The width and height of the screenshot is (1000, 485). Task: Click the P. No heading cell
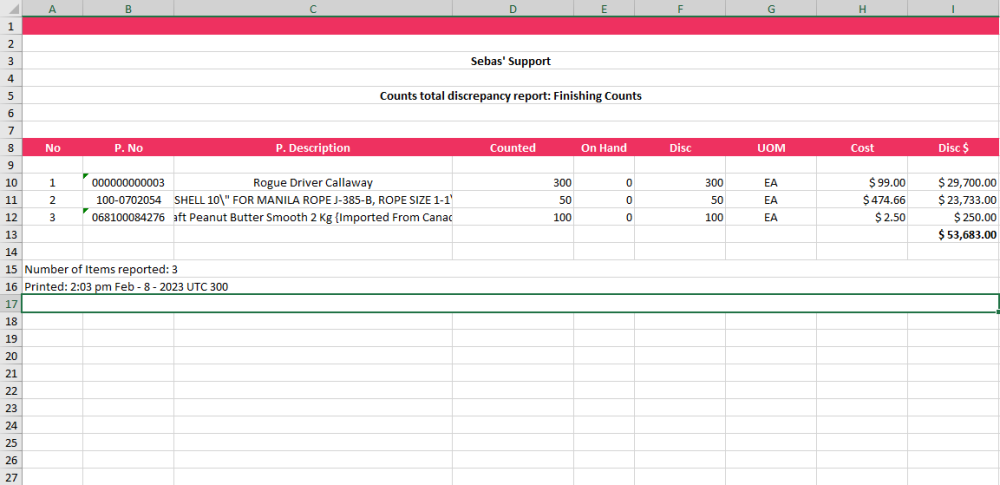(x=128, y=147)
